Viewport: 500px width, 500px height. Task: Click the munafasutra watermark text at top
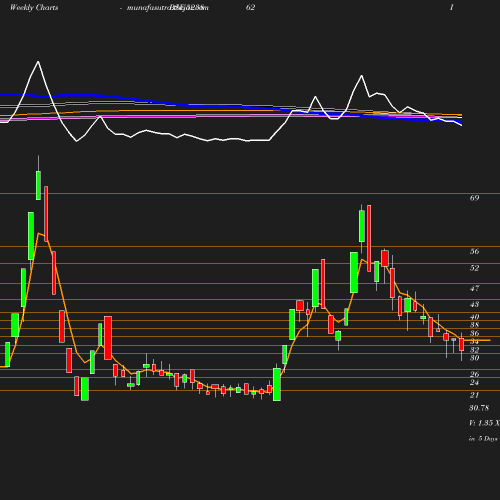click(168, 8)
